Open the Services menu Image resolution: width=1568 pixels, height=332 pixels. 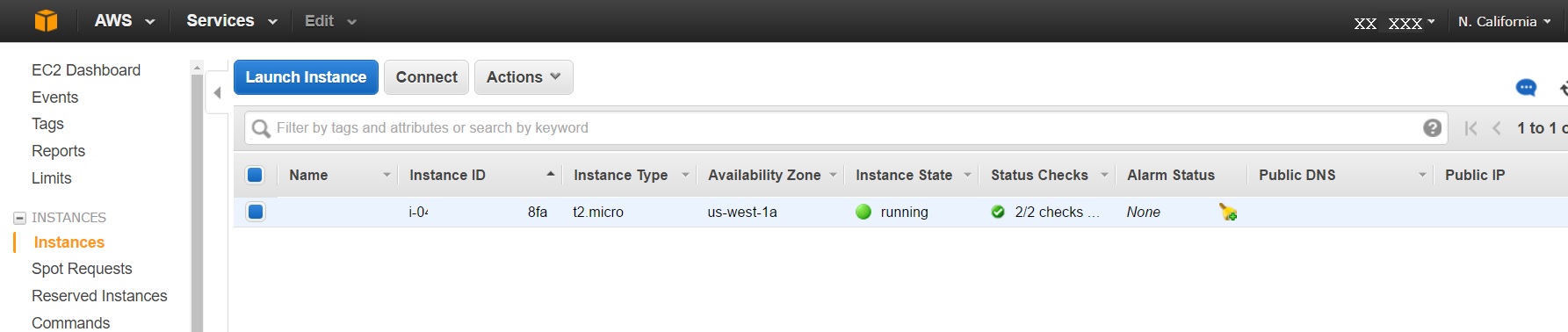(232, 20)
